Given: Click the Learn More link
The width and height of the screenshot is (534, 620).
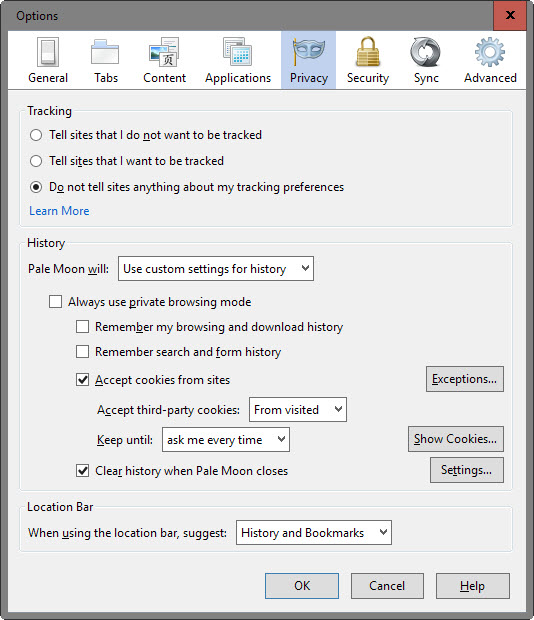Looking at the screenshot, I should pos(59,211).
